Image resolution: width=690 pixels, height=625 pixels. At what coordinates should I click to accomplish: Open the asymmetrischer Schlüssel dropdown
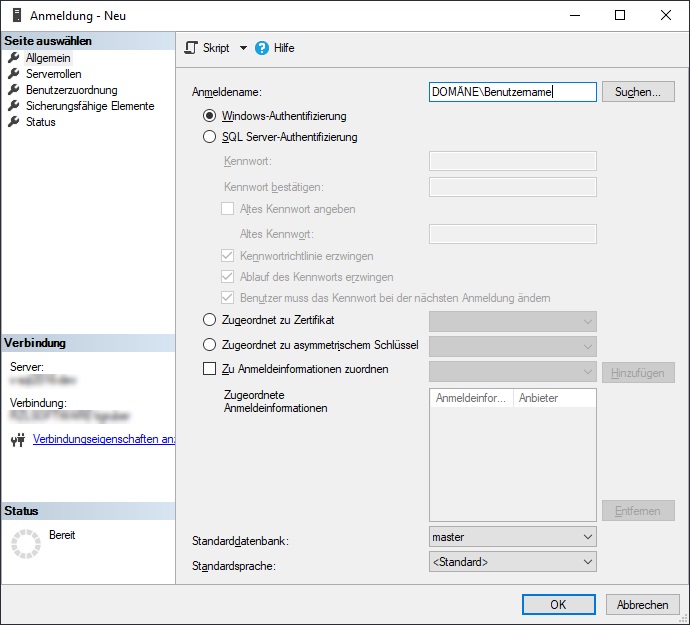point(513,346)
